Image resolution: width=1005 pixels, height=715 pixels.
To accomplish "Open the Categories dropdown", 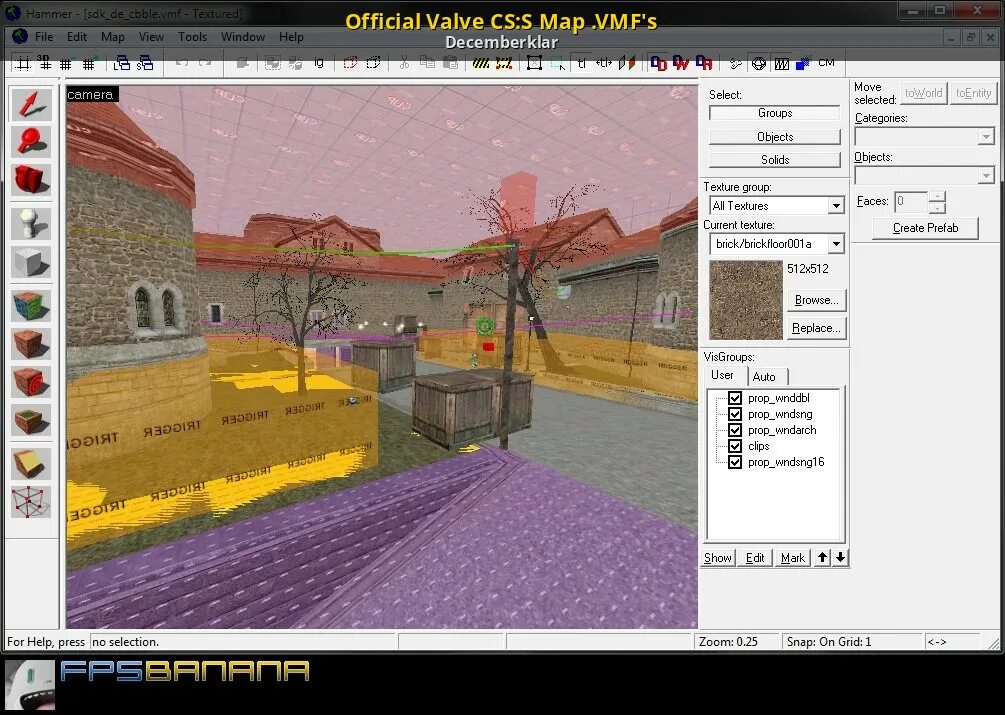I will click(986, 136).
